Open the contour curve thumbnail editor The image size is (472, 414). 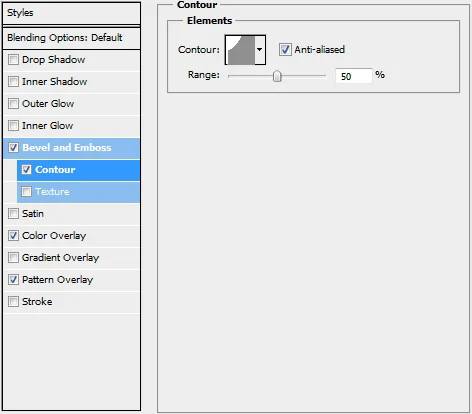(240, 50)
